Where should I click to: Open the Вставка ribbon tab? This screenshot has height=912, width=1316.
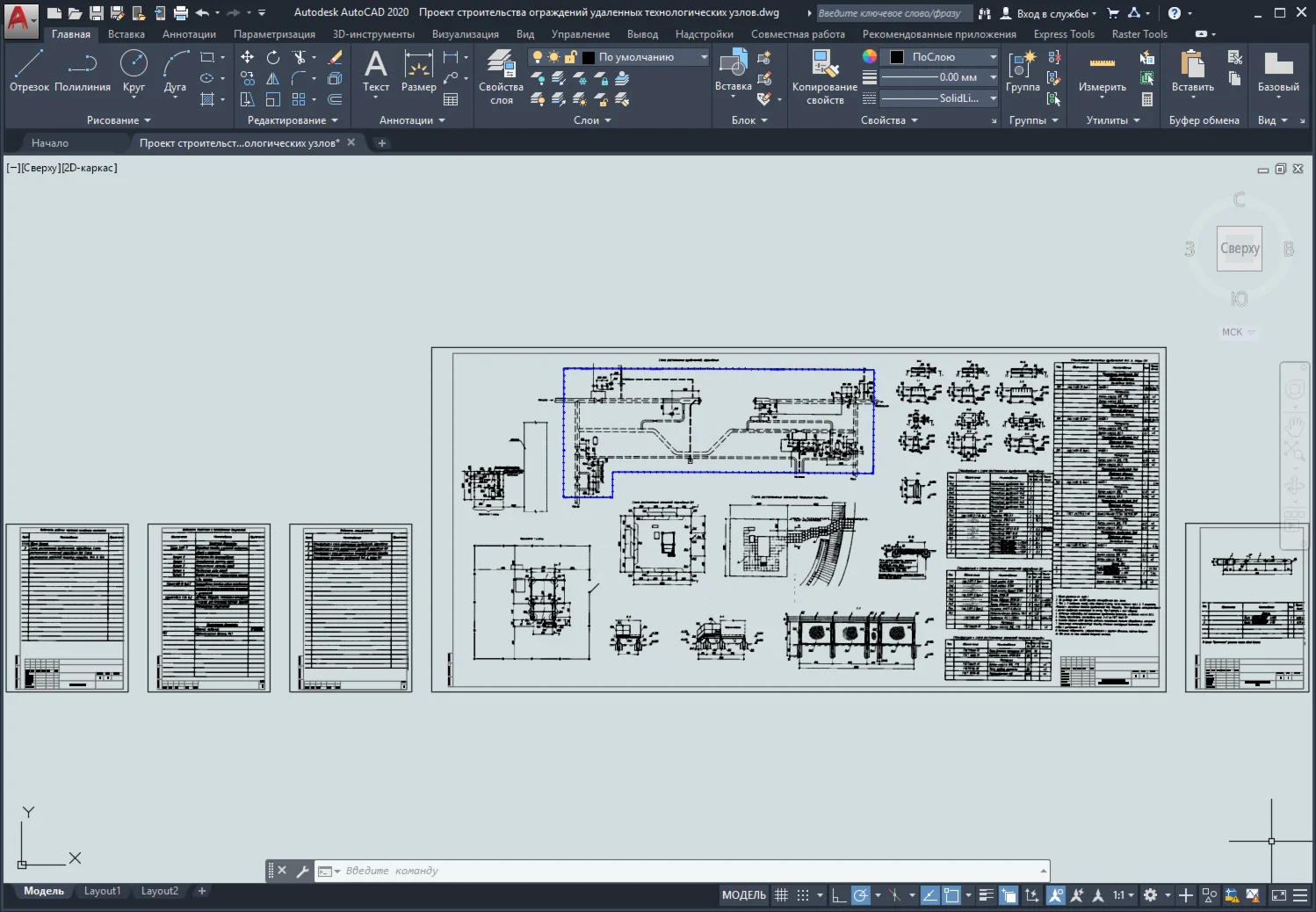pyautogui.click(x=127, y=34)
